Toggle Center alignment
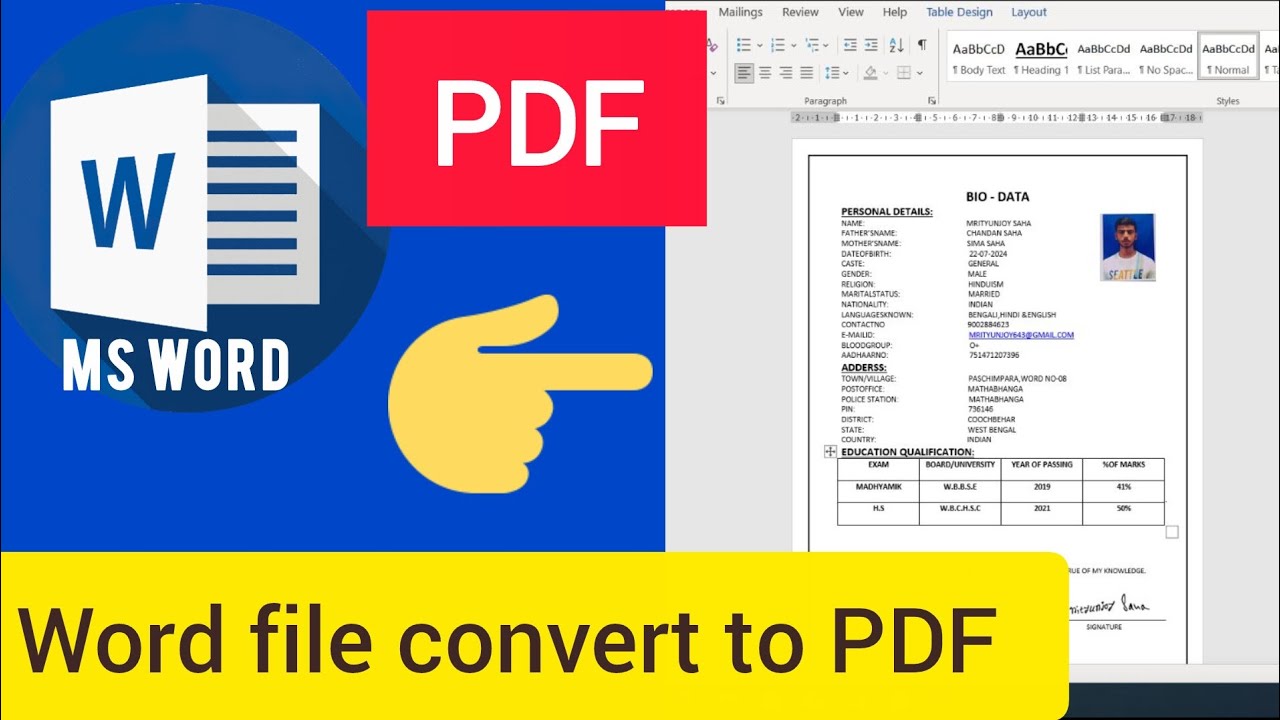The image size is (1280, 720). coord(765,72)
